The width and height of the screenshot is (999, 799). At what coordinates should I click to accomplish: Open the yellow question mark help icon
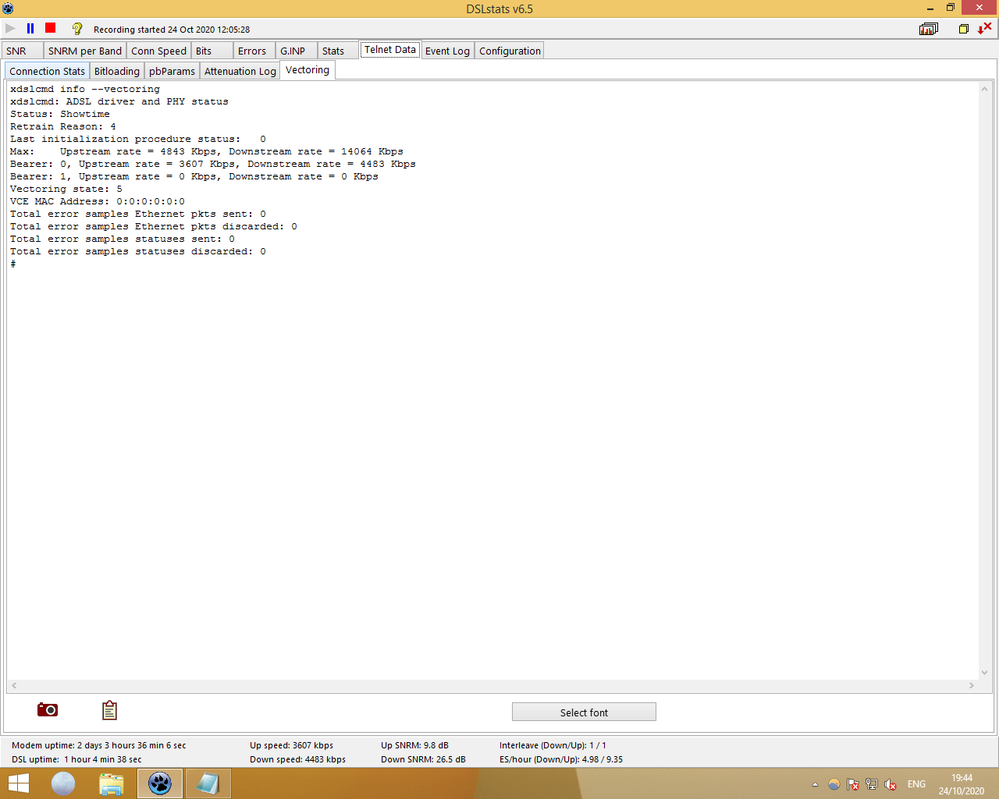click(77, 29)
